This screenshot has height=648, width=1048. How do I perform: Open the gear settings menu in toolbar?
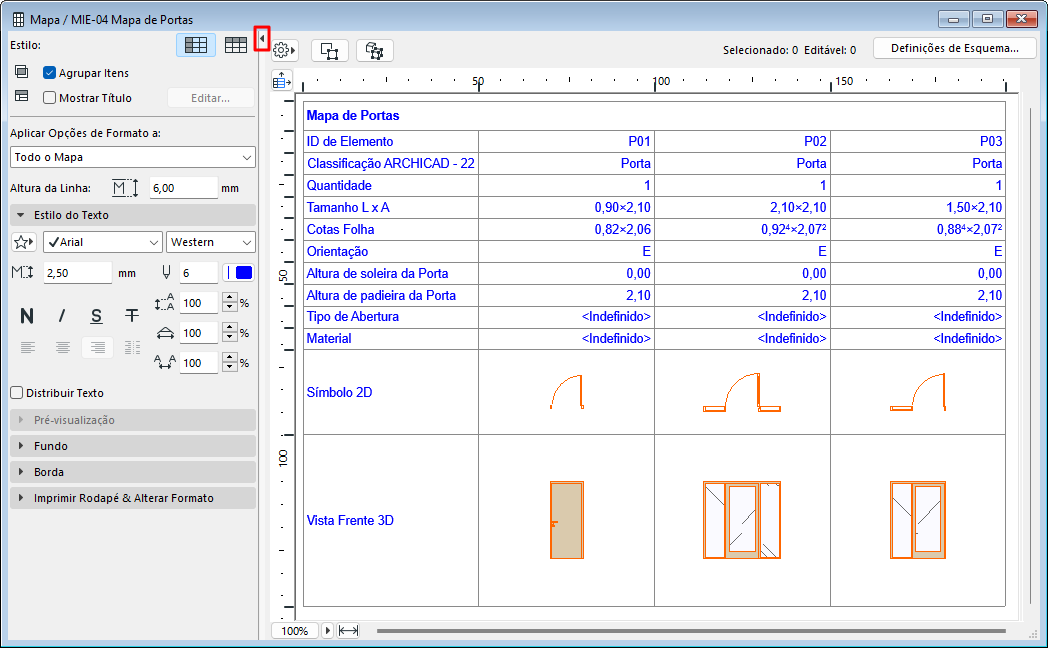[285, 50]
